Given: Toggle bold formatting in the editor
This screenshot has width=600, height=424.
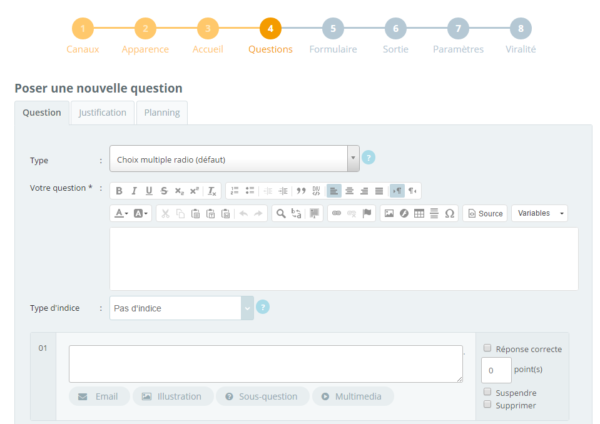Looking at the screenshot, I should [x=119, y=190].
